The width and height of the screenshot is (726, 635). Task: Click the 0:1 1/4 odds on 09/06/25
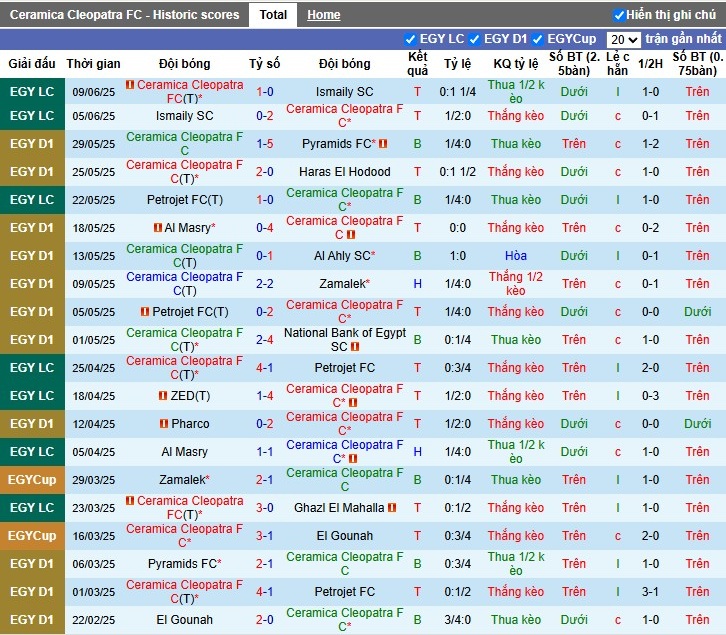pyautogui.click(x=457, y=92)
